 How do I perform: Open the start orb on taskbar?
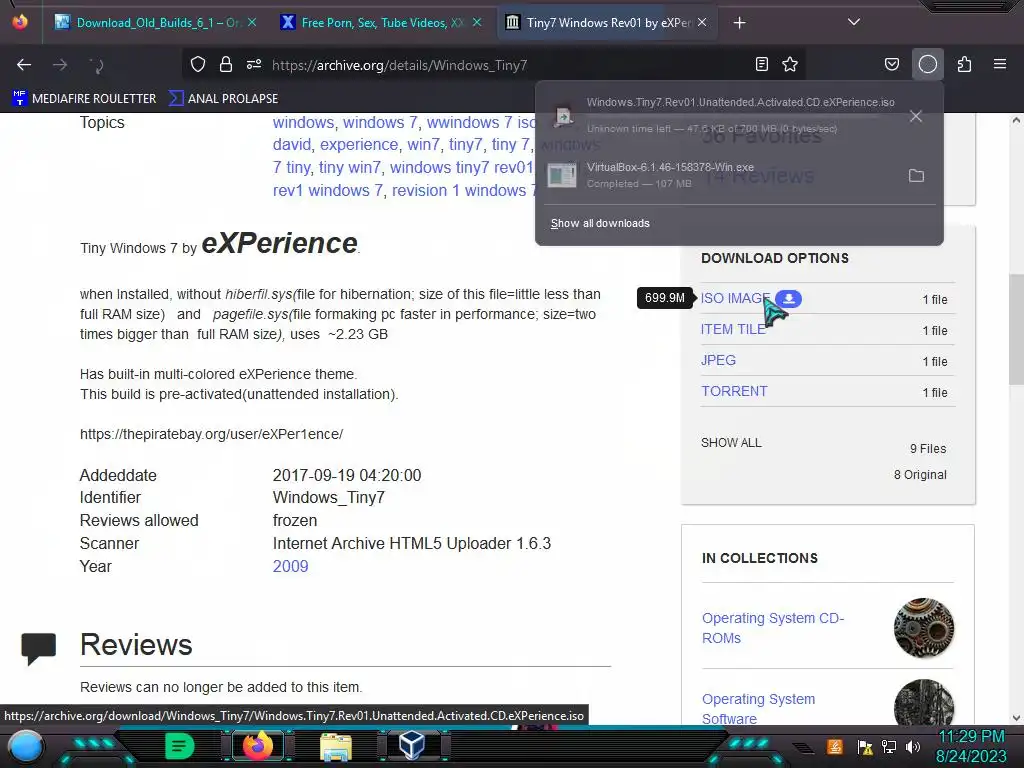[x=26, y=746]
